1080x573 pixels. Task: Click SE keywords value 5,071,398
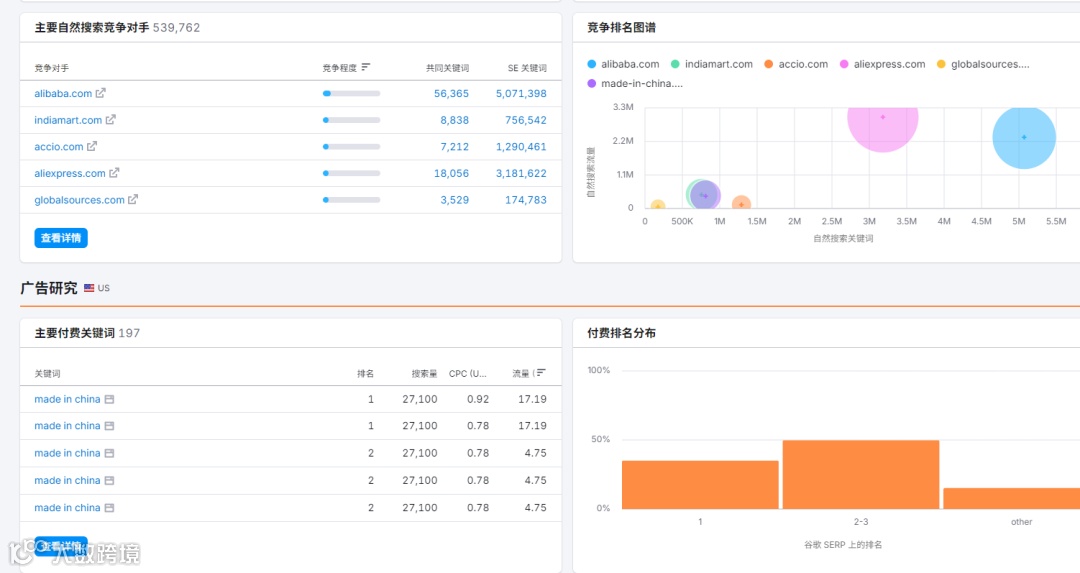(521, 94)
